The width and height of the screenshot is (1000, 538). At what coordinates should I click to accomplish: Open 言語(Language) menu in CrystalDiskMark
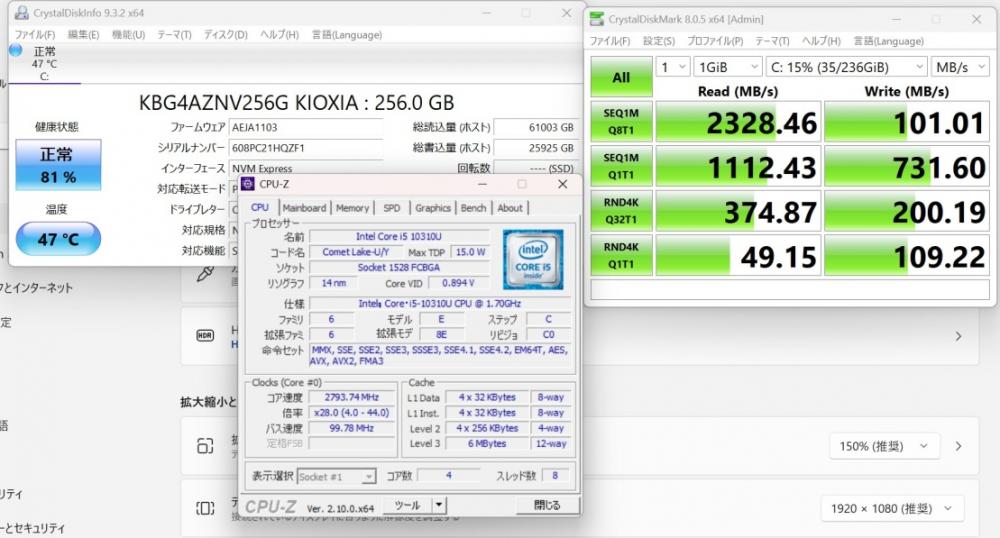(x=888, y=41)
